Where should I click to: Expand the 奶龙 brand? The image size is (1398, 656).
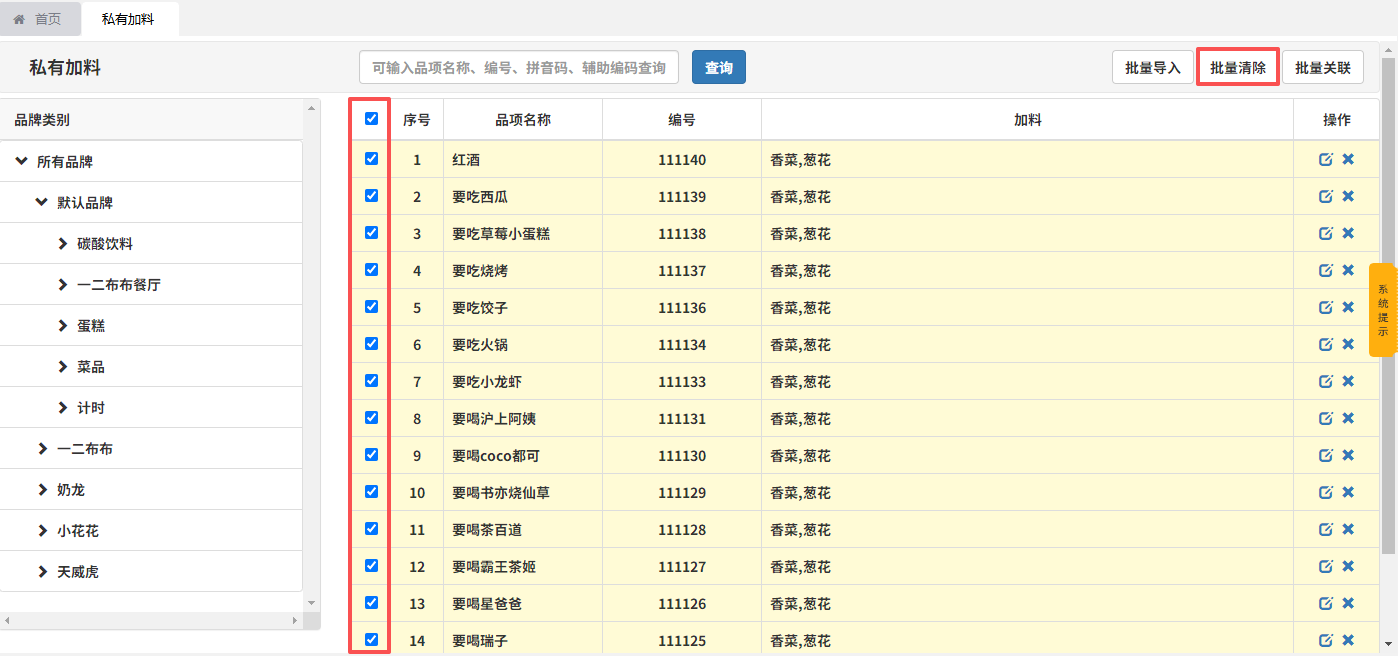click(42, 489)
